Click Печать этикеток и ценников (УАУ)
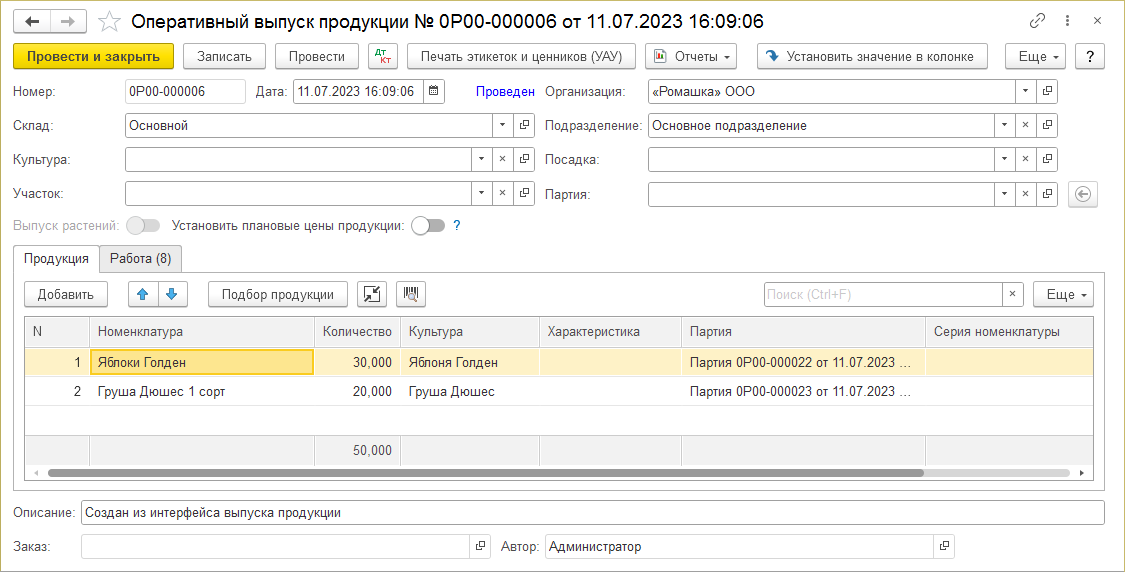 click(x=522, y=57)
